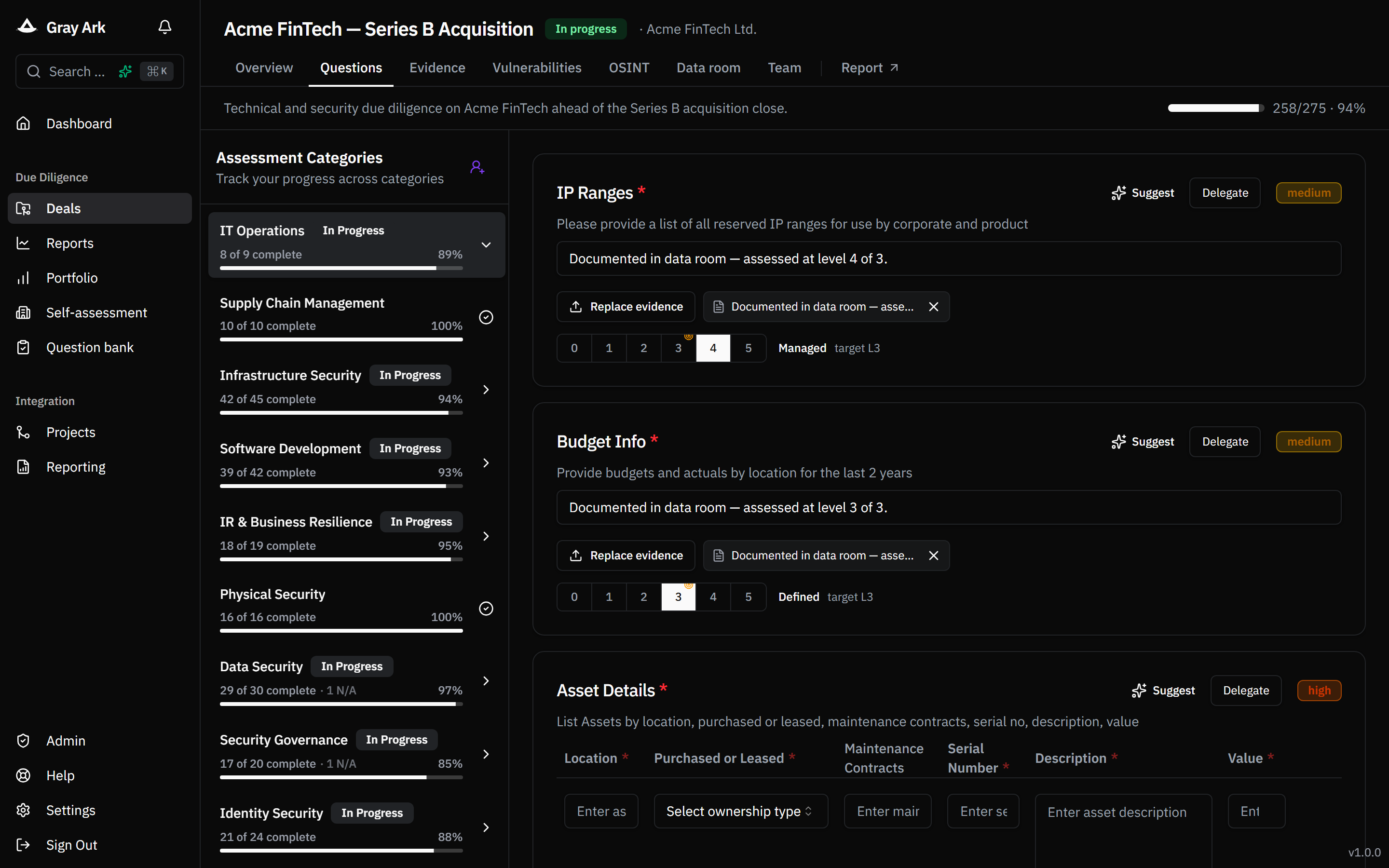
Task: Click the IT Operations progress bar
Action: [341, 268]
